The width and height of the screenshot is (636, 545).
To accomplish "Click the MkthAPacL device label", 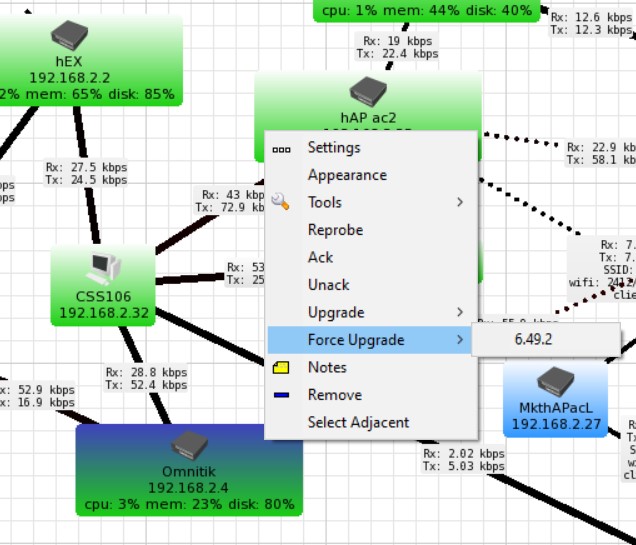I will click(556, 408).
